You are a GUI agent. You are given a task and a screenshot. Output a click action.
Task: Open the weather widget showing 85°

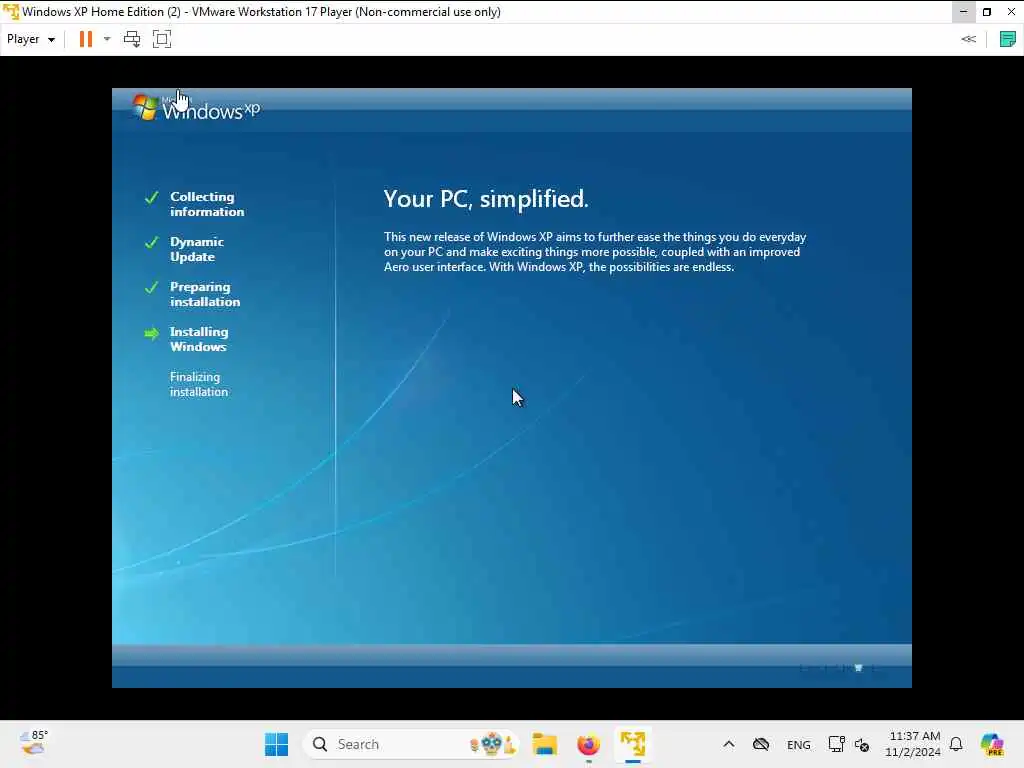tap(33, 743)
